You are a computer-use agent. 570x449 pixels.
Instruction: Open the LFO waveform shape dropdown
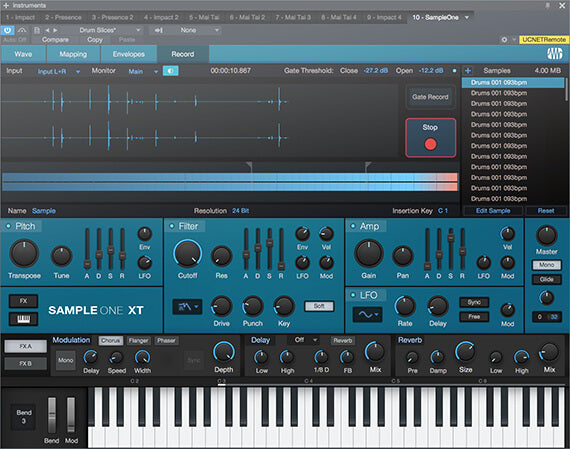click(x=367, y=314)
